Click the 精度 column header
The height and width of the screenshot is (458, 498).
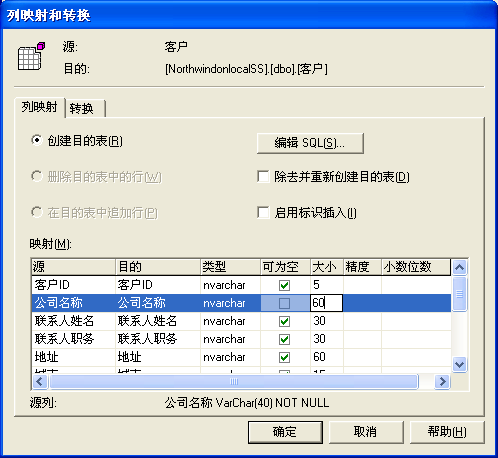(x=363, y=267)
